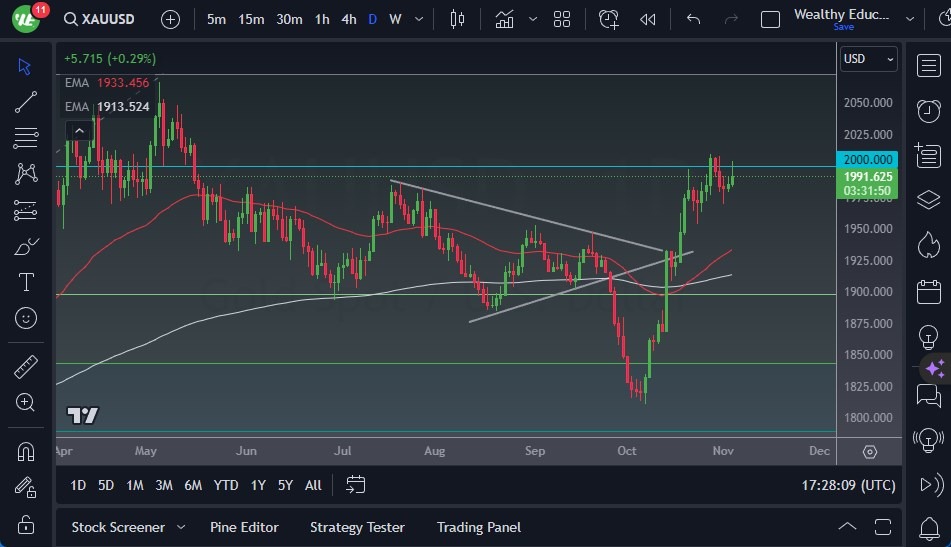Collapse the EMA indicator legend
Viewport: 951px width, 547px height.
tap(78, 130)
